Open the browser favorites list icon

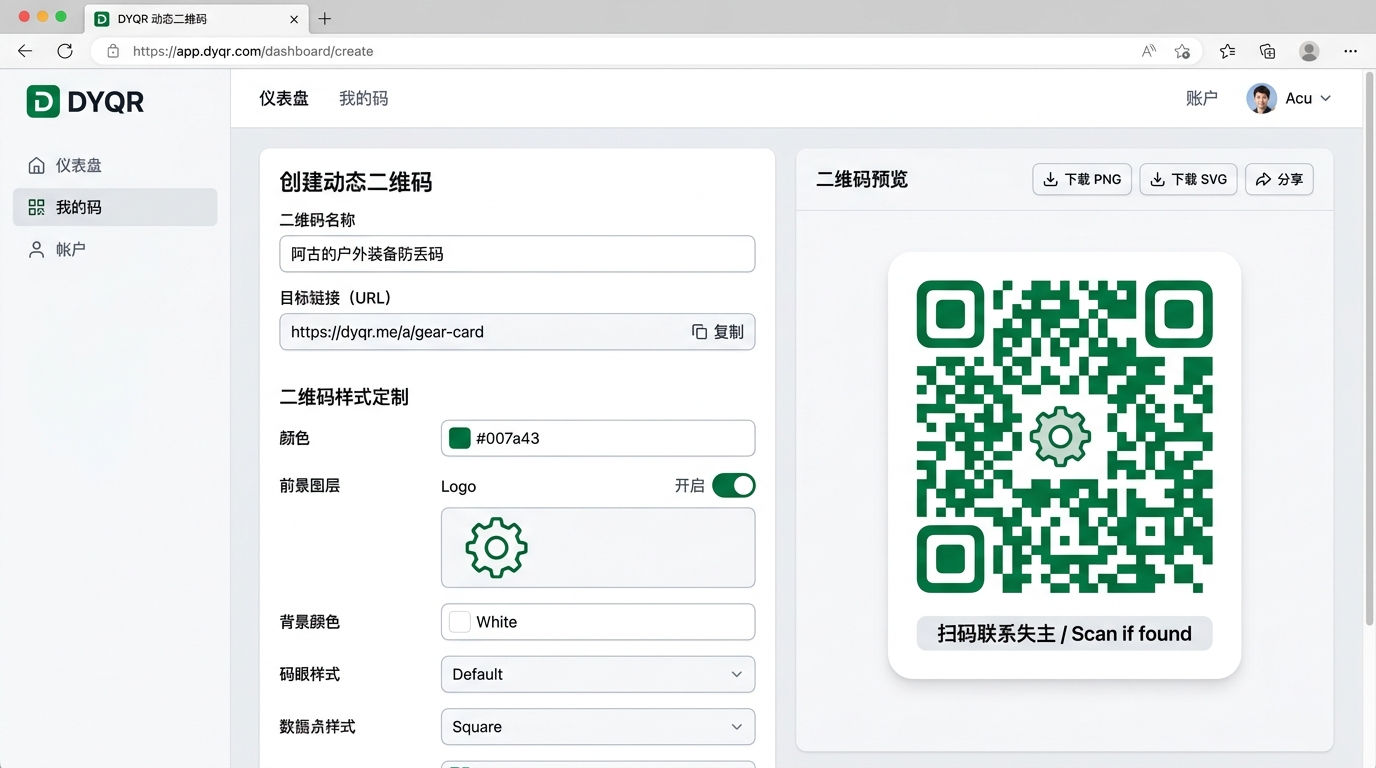[x=1227, y=51]
